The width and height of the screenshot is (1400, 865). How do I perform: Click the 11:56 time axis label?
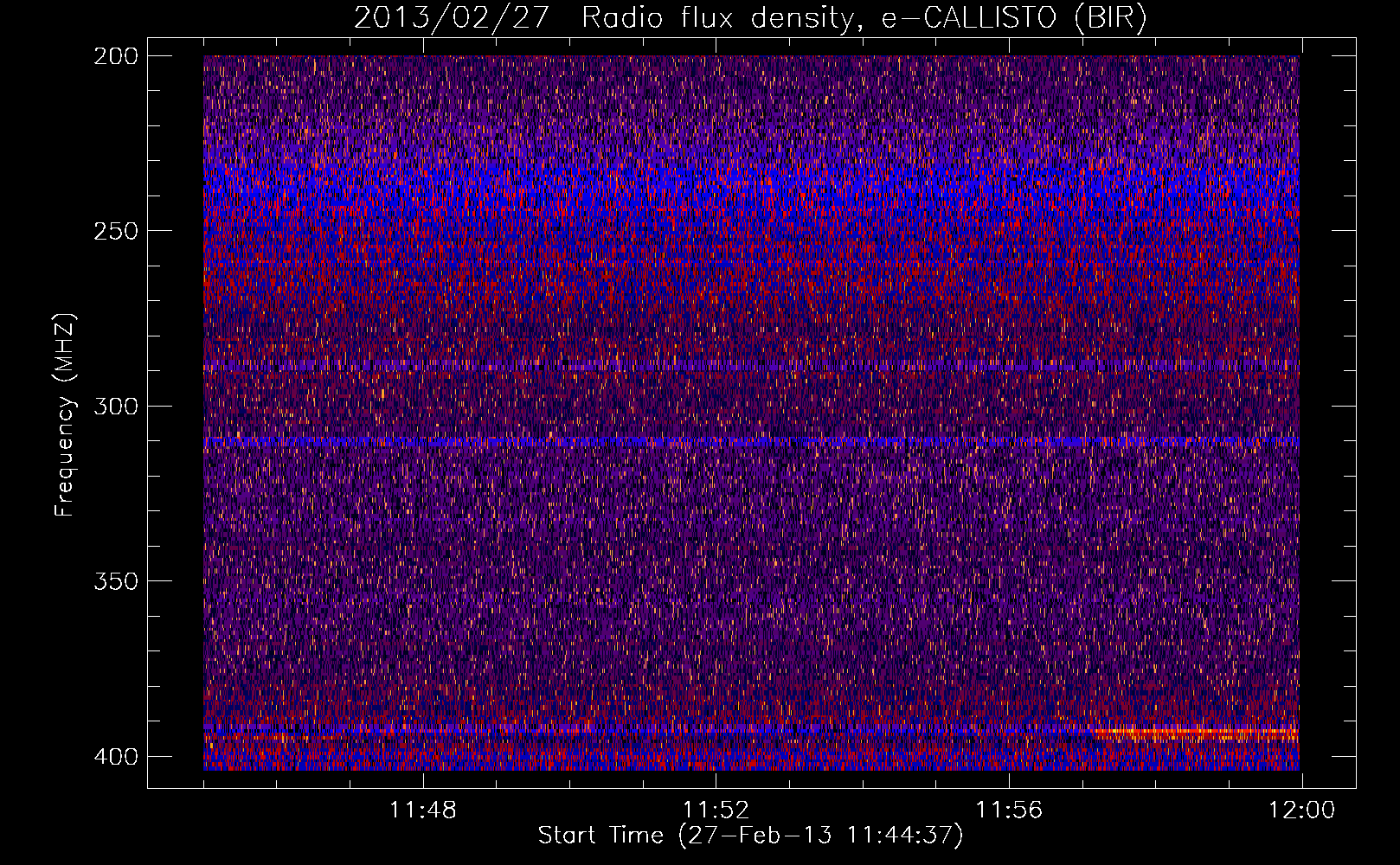[1009, 811]
